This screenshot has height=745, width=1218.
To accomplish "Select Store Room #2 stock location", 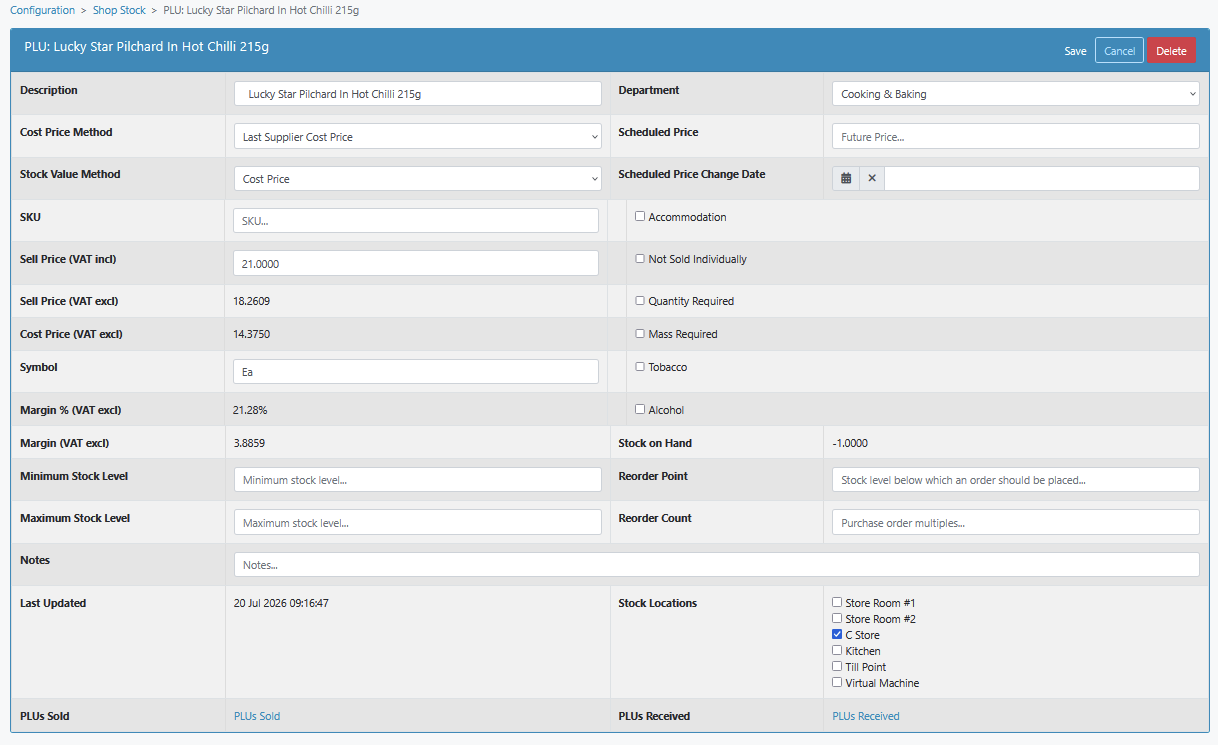I will (837, 618).
